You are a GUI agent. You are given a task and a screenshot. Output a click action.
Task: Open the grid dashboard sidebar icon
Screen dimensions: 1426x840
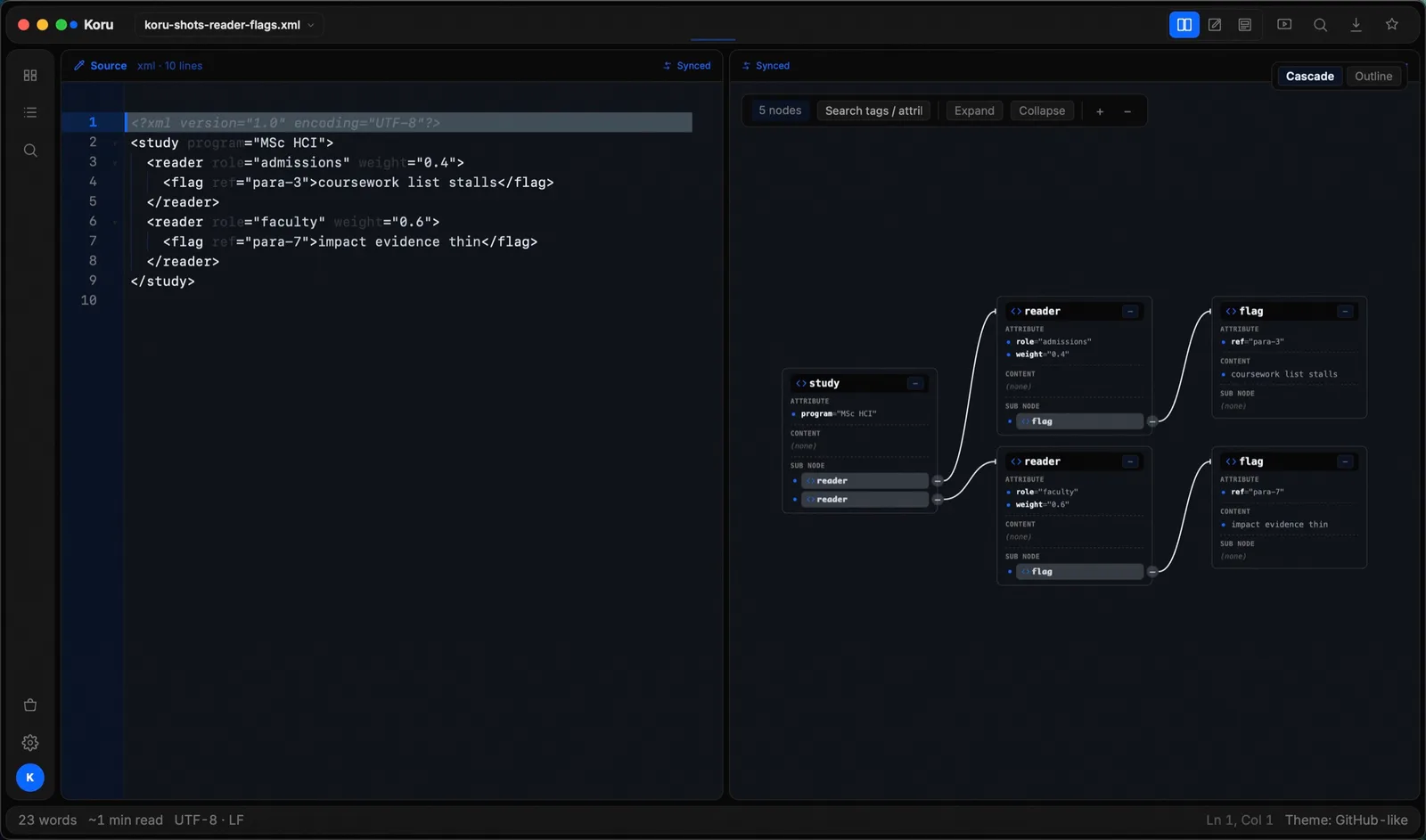[x=30, y=76]
